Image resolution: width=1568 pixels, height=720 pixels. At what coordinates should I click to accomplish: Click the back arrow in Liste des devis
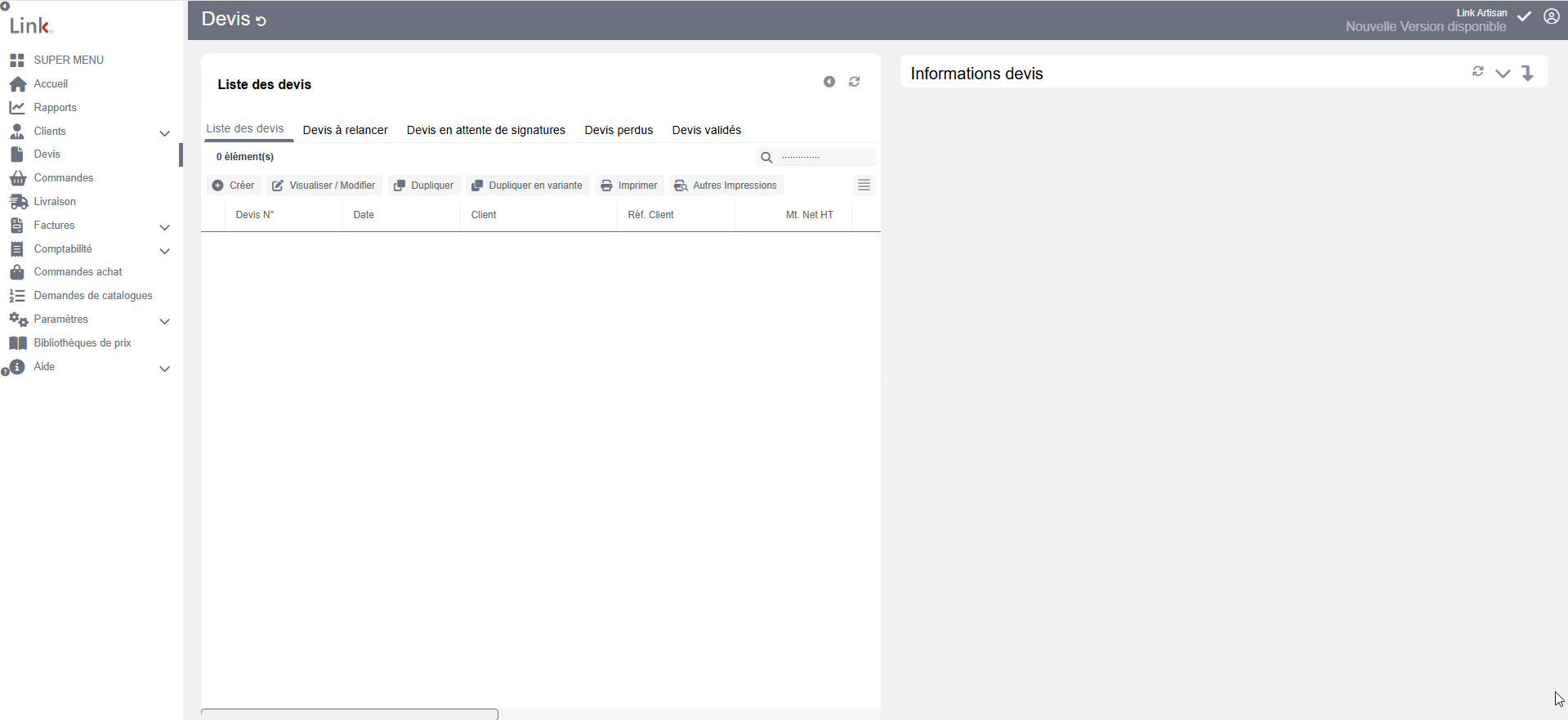[829, 82]
